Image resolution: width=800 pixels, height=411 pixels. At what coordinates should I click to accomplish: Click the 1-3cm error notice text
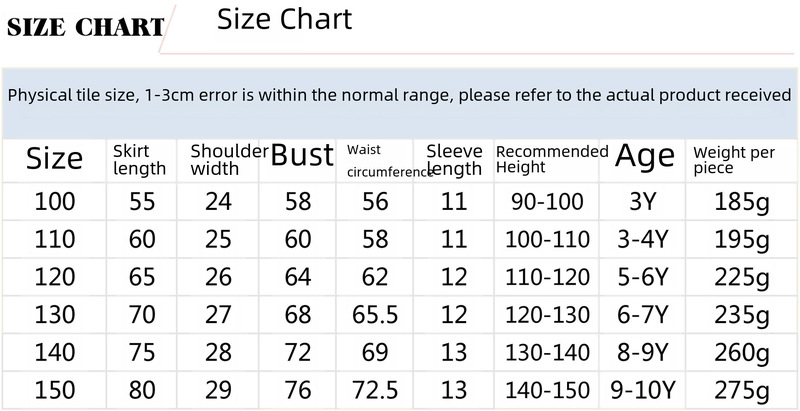[400, 96]
